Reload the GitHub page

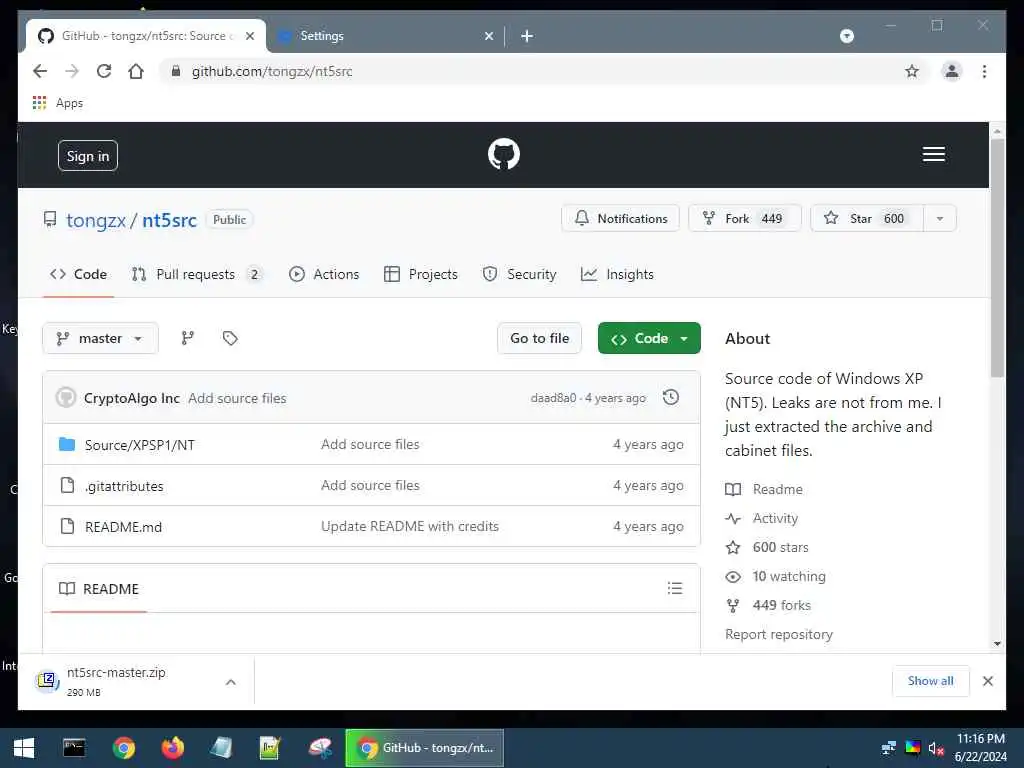pyautogui.click(x=104, y=71)
